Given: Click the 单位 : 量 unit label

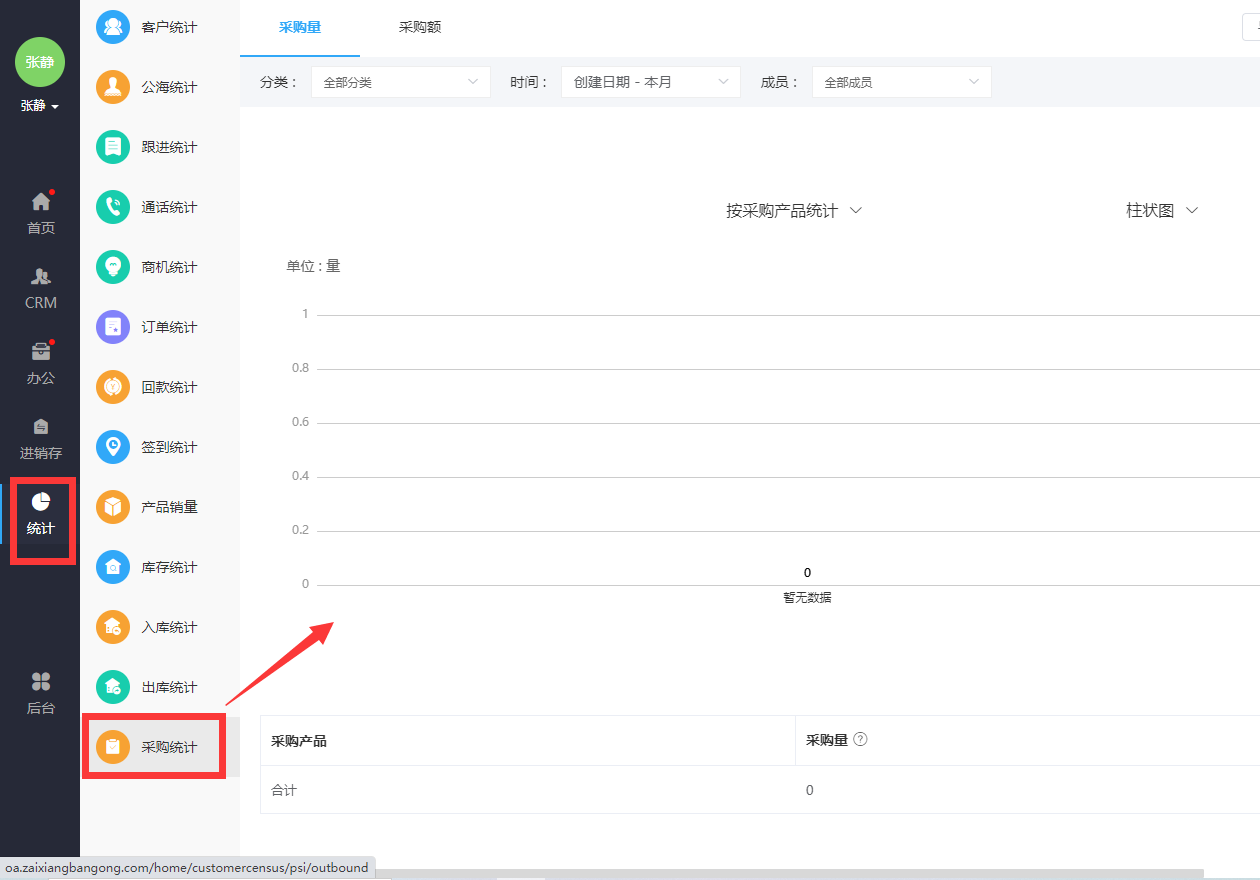Looking at the screenshot, I should [313, 266].
